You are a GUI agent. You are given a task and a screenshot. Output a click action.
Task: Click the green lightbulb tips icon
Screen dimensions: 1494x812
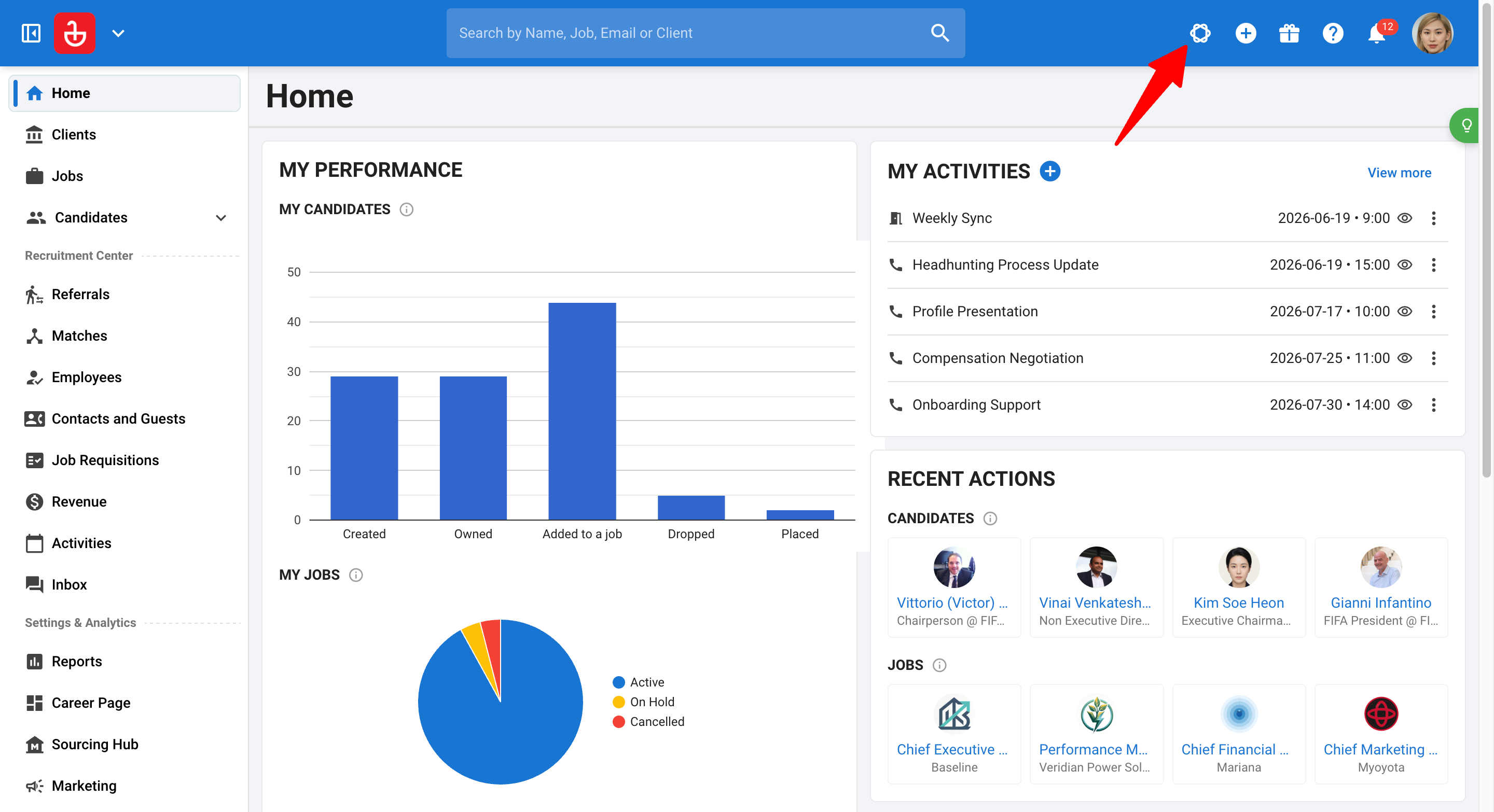click(x=1465, y=125)
